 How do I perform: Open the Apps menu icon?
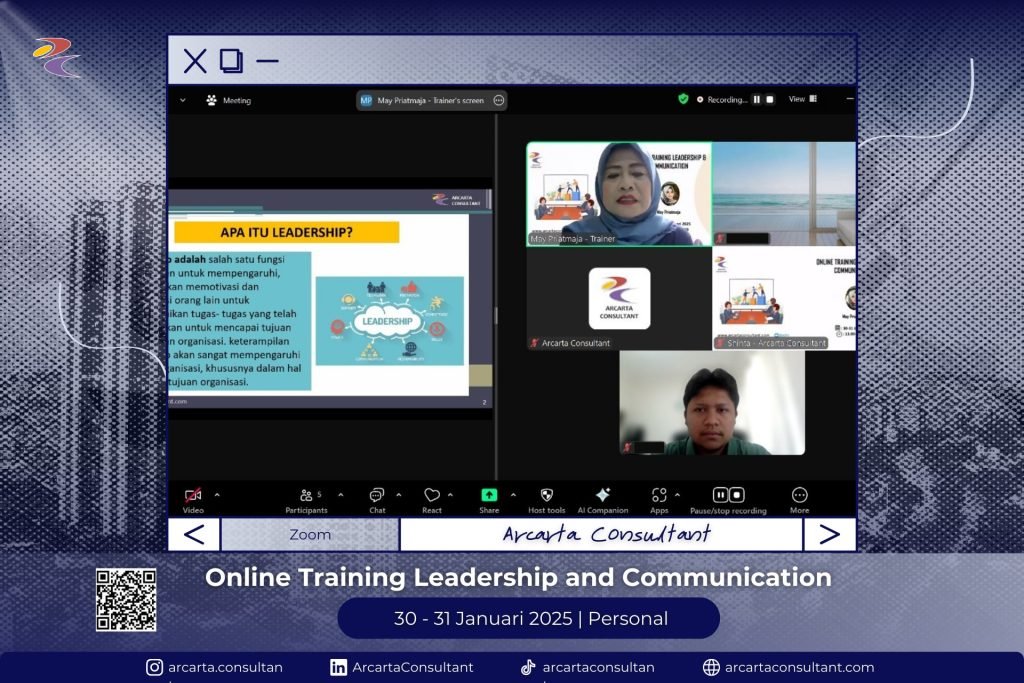658,496
